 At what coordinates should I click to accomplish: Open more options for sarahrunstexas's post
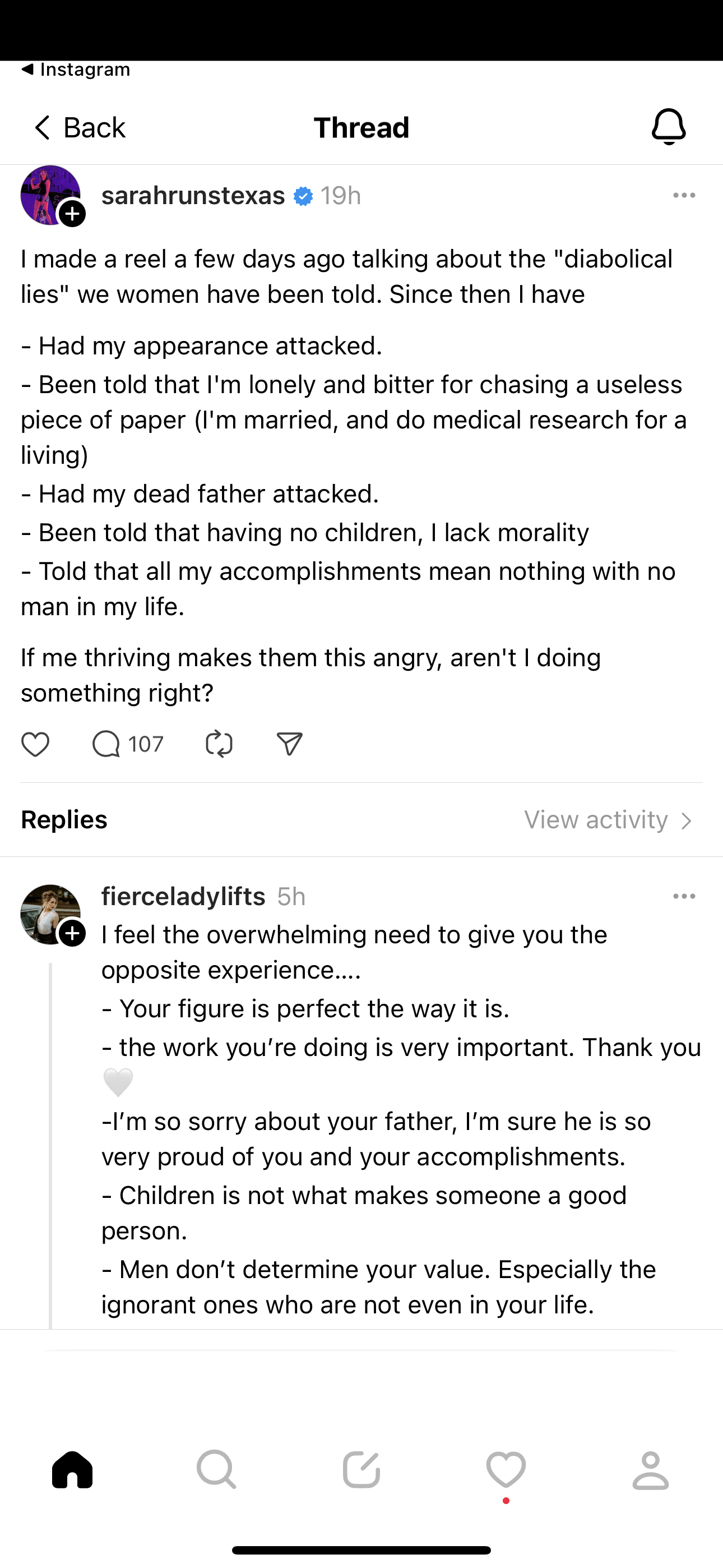pos(684,195)
